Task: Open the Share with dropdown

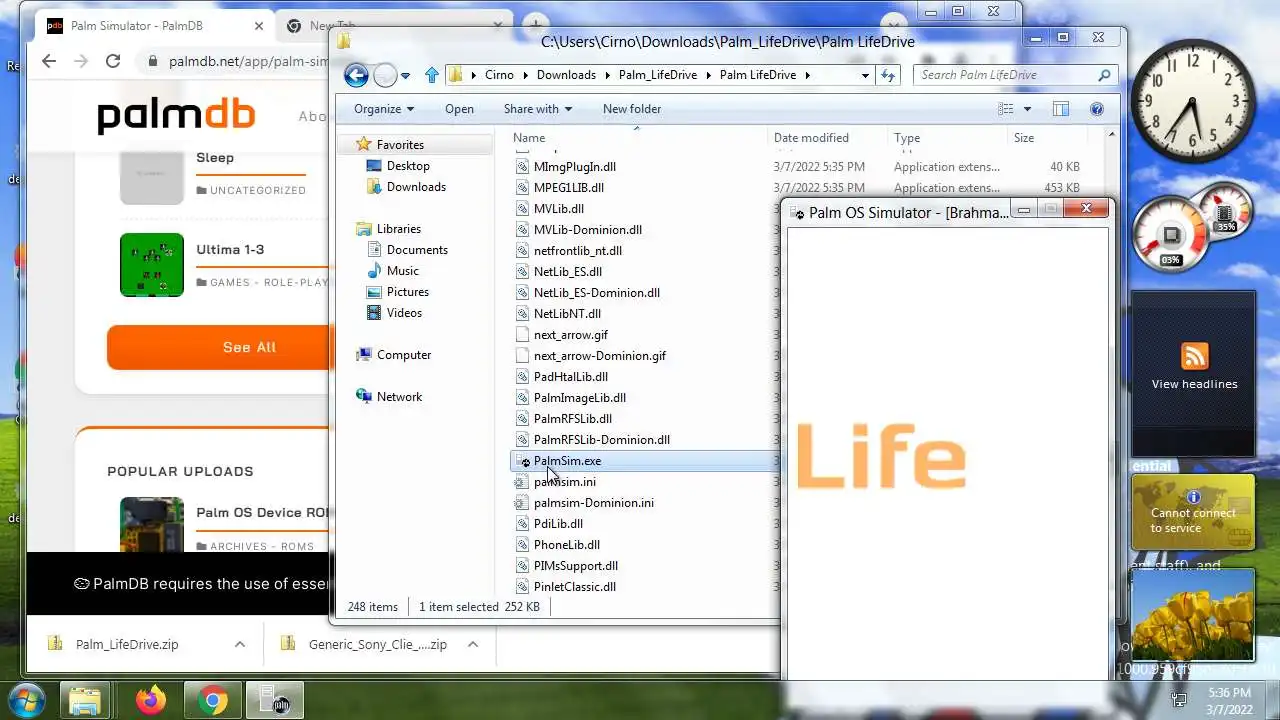Action: pyautogui.click(x=538, y=109)
